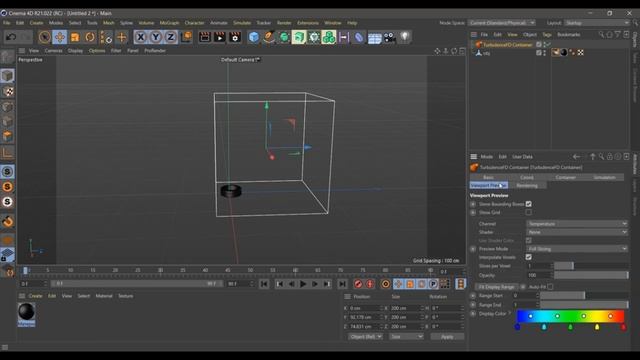This screenshot has width=640, height=360.
Task: Switch to the Simulation tab
Action: pos(604,178)
